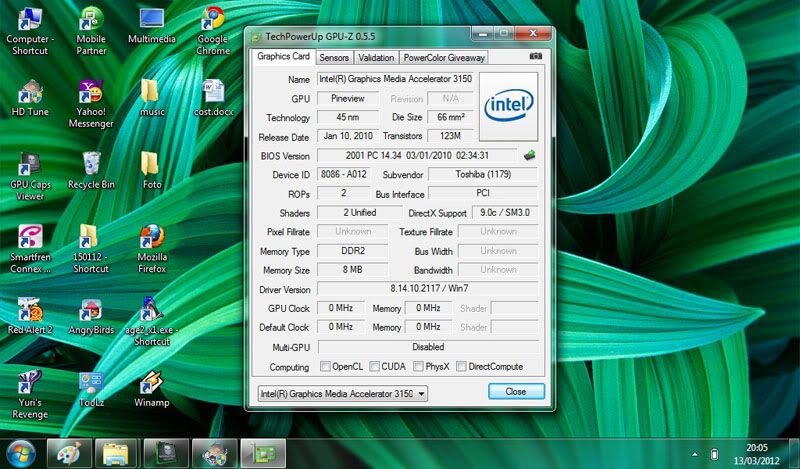Click the GPU field showing Pineview
The image size is (800, 469).
(348, 98)
